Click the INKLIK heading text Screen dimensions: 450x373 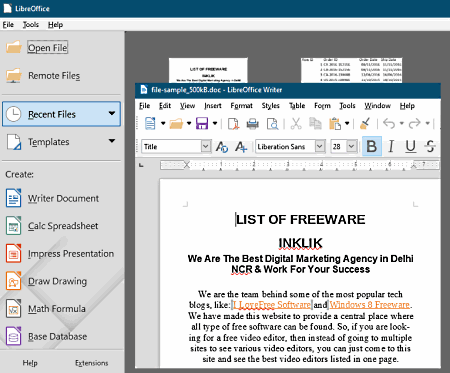pyautogui.click(x=300, y=243)
